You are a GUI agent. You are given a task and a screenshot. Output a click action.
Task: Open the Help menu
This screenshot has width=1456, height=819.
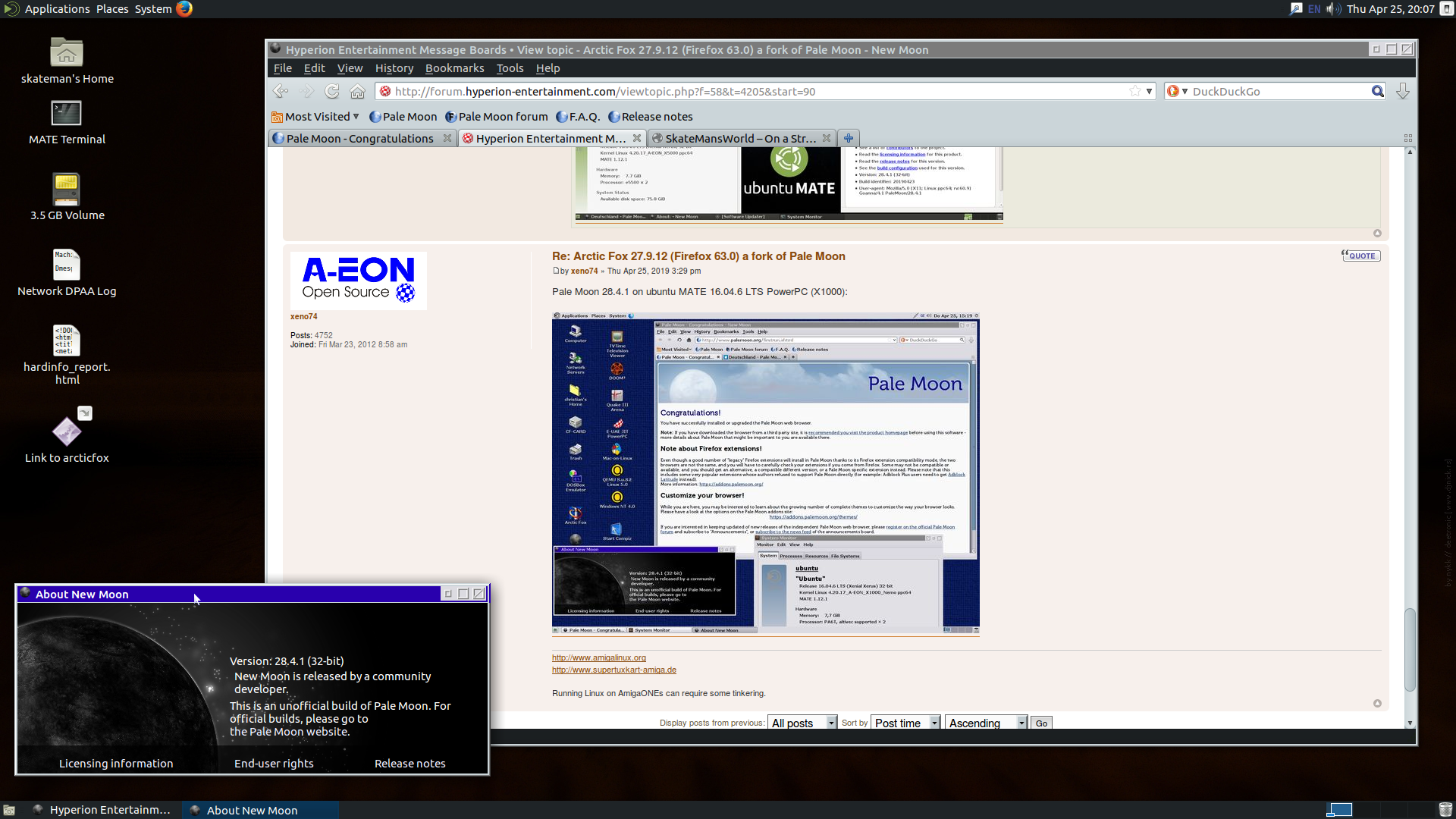548,68
